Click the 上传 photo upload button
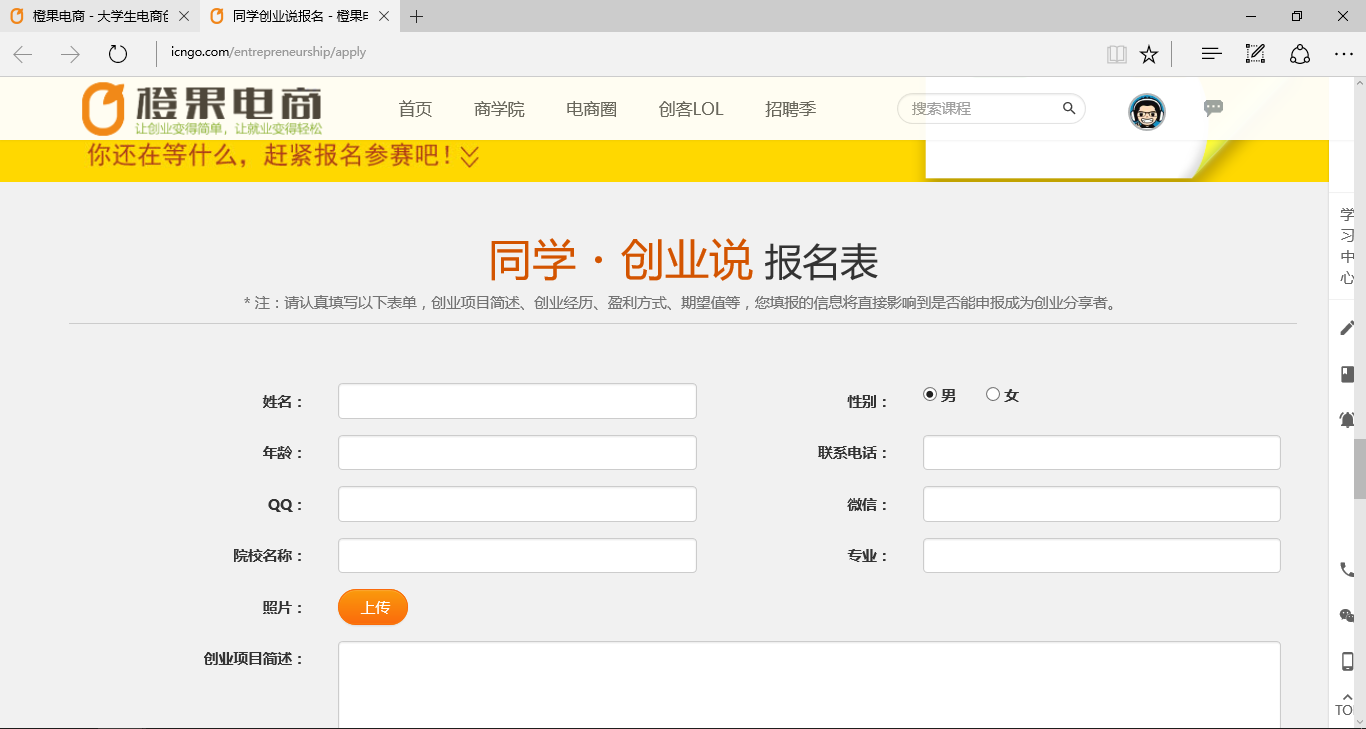The height and width of the screenshot is (729, 1366). tap(373, 607)
